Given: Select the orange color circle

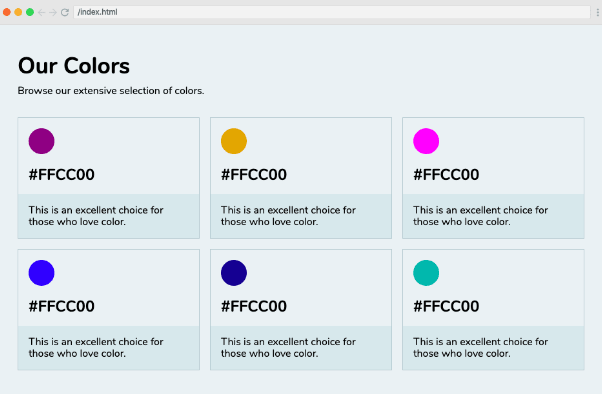Looking at the screenshot, I should (x=234, y=141).
